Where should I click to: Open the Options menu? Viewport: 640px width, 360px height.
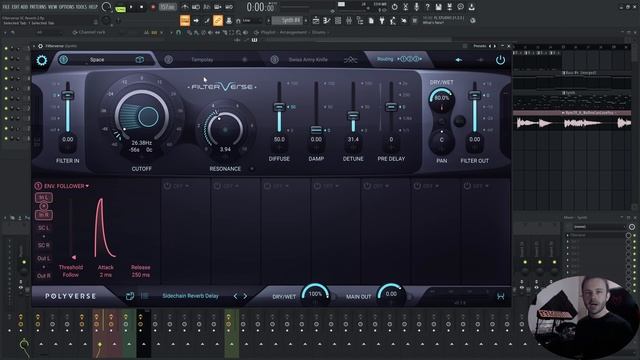point(67,7)
